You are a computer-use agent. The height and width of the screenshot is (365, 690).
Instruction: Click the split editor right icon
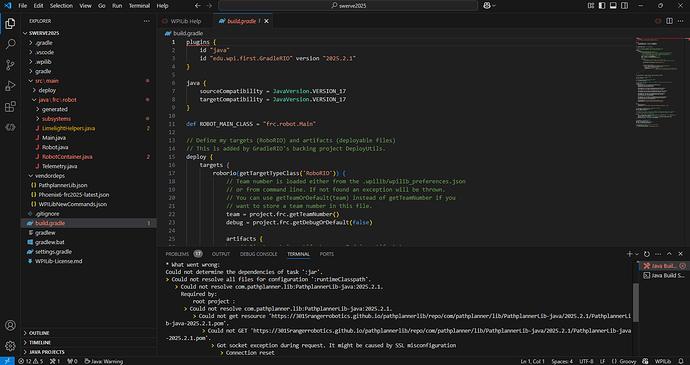tap(669, 21)
